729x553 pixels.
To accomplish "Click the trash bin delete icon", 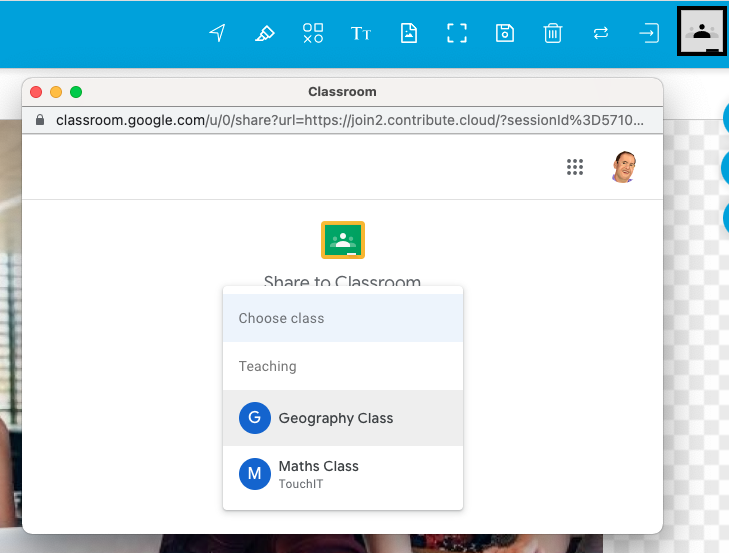I will point(553,33).
